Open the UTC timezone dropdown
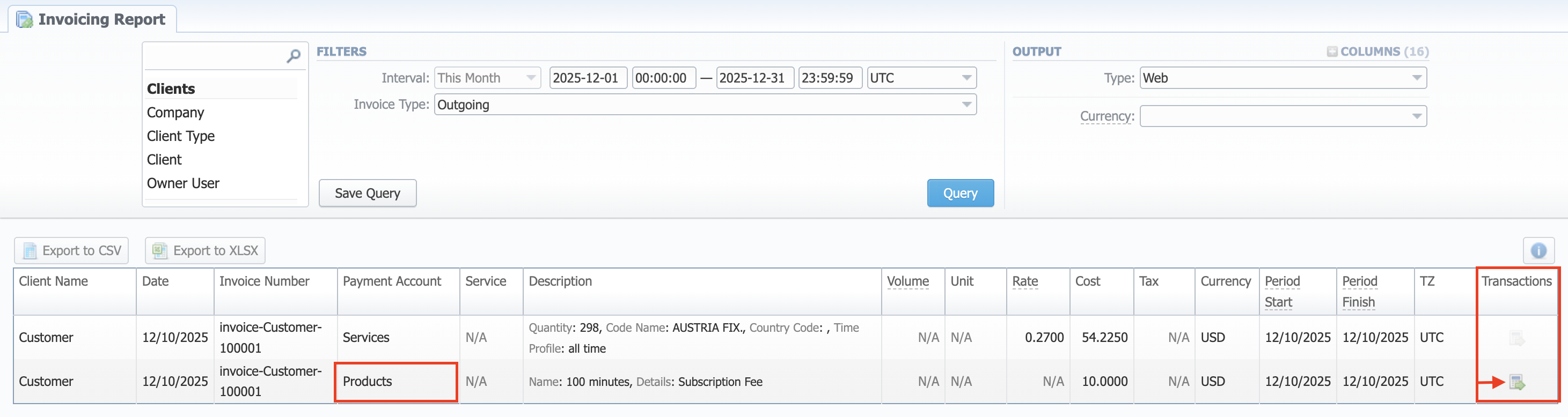1568x417 pixels. 921,78
